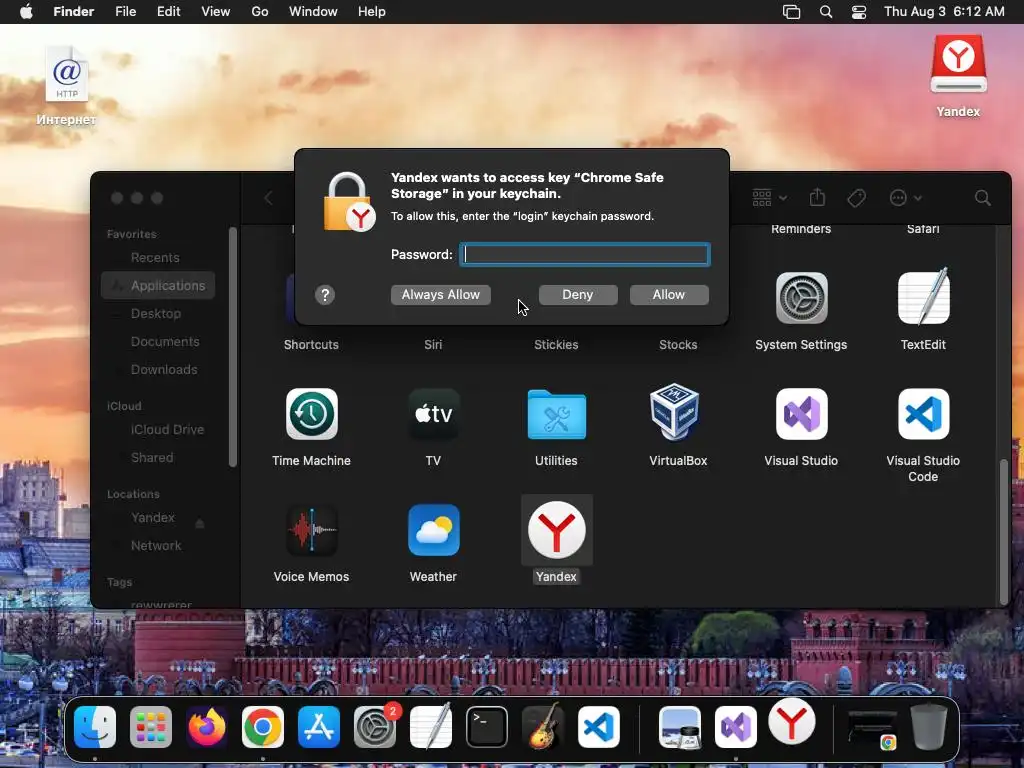Viewport: 1024px width, 768px height.
Task: Open GarageBand from the Dock
Action: [x=543, y=727]
